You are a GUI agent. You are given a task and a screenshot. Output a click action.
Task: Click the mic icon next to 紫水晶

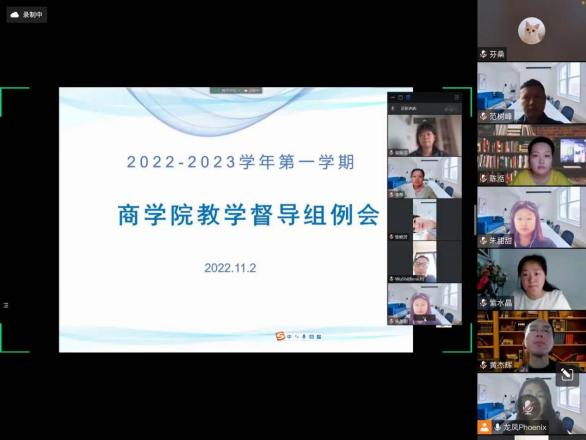pos(484,302)
